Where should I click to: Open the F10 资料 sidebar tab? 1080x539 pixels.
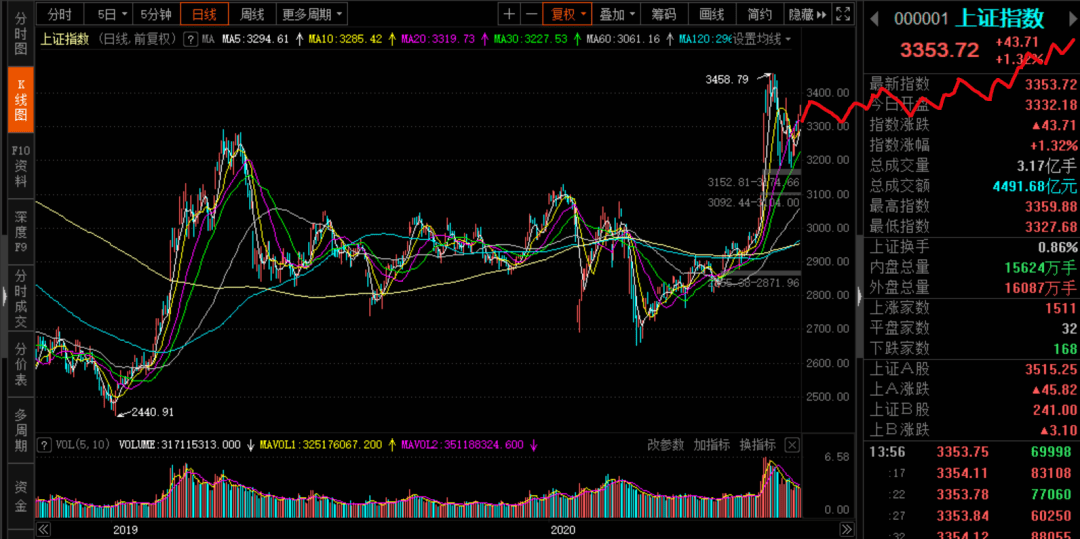(x=20, y=167)
